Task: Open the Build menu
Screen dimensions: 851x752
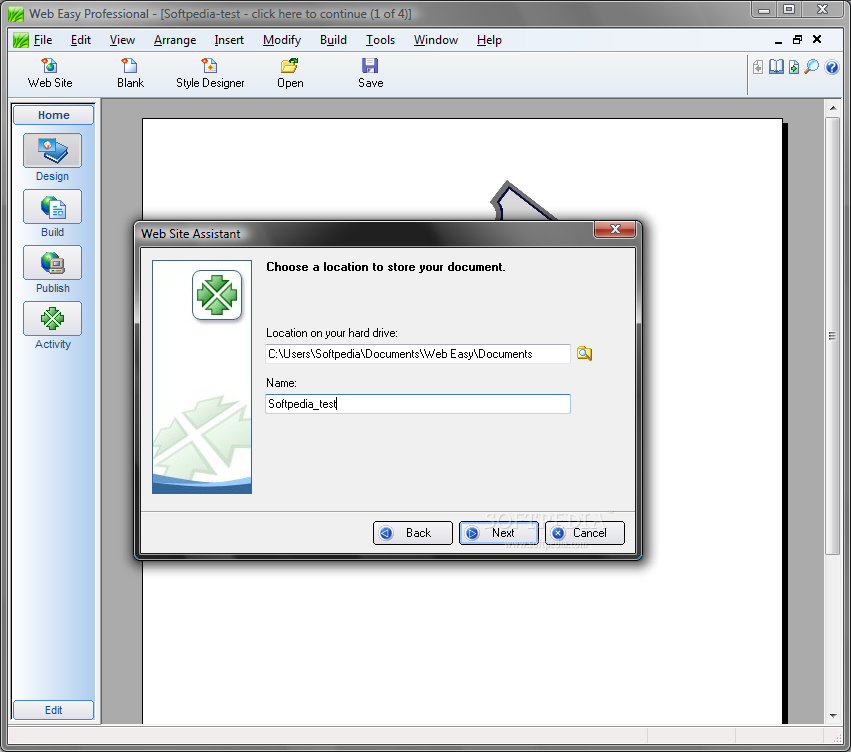Action: click(333, 40)
